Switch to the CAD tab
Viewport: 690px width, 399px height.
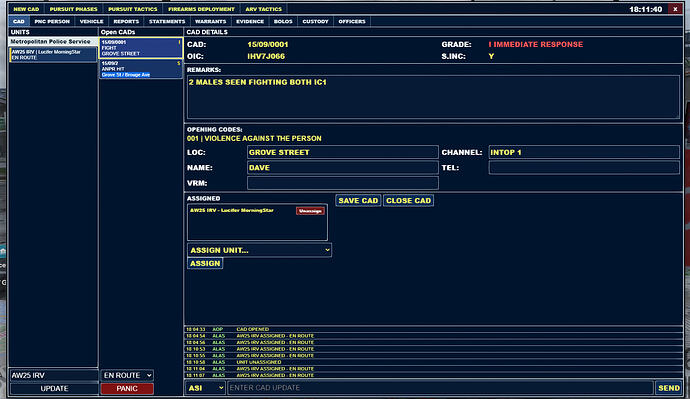(x=19, y=21)
